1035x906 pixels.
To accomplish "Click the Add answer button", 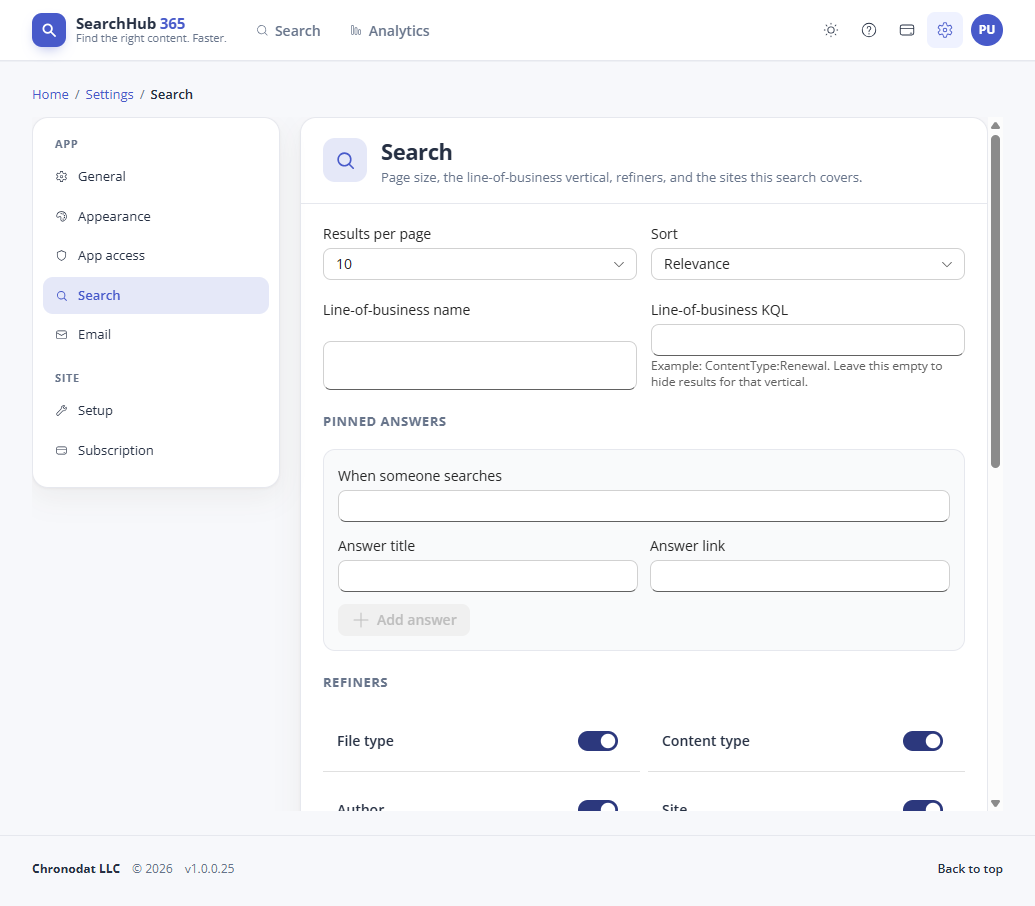I will 404,620.
